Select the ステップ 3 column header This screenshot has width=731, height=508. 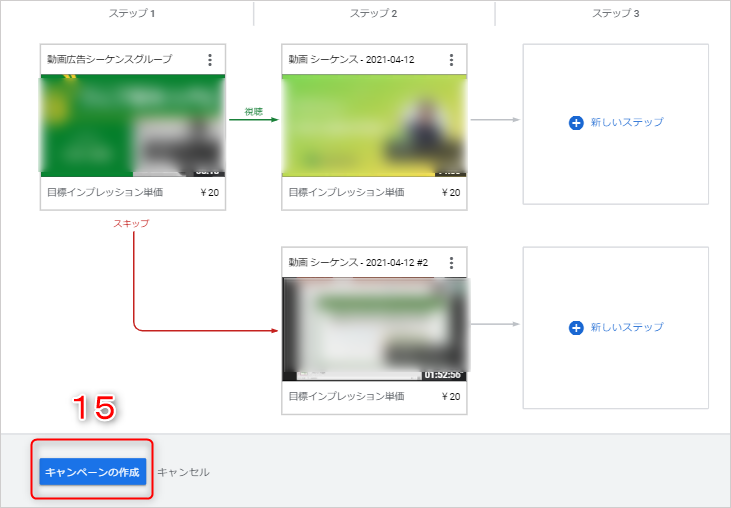[616, 14]
